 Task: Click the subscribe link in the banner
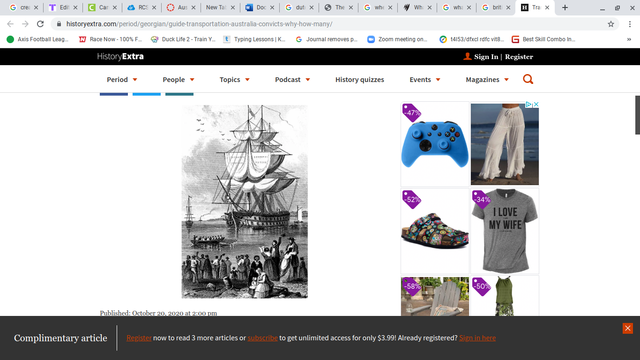click(262, 338)
